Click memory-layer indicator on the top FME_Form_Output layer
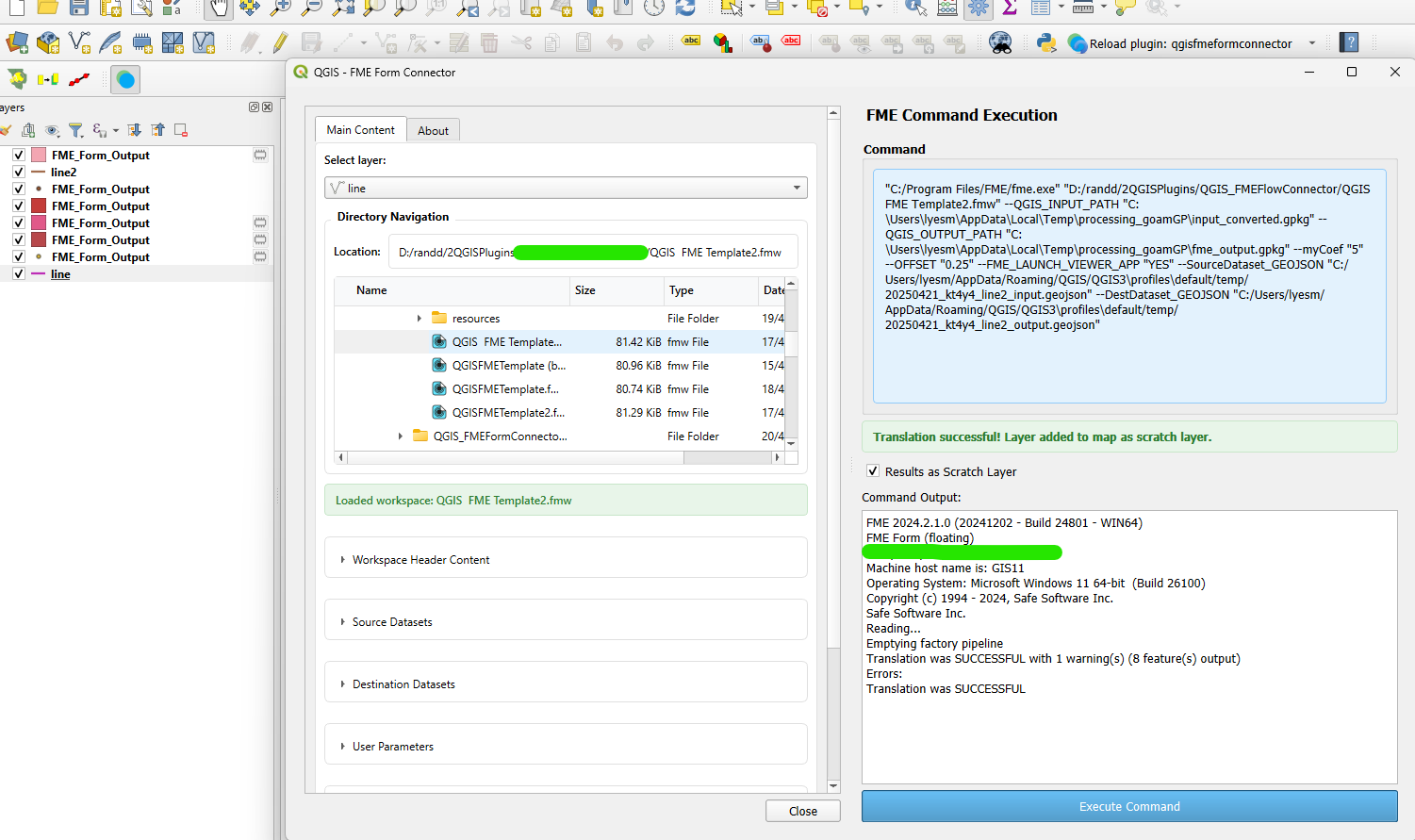 (x=260, y=155)
